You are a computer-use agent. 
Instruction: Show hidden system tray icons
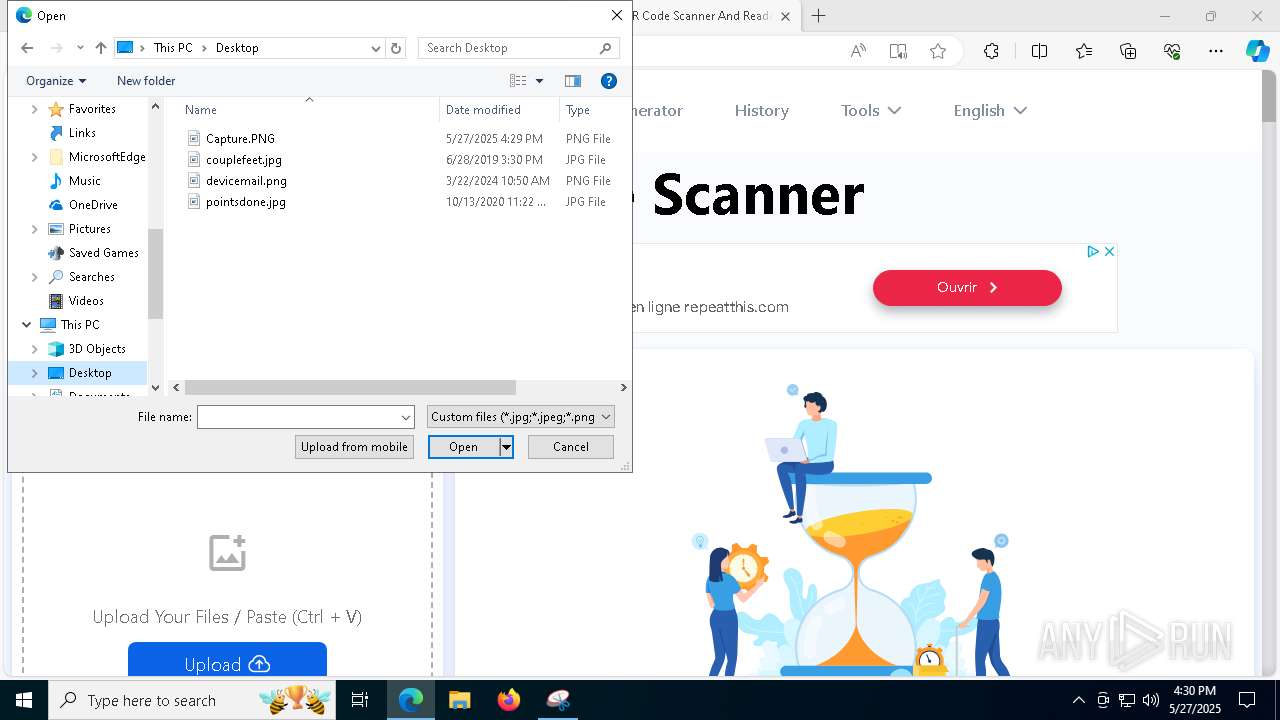[x=1078, y=700]
